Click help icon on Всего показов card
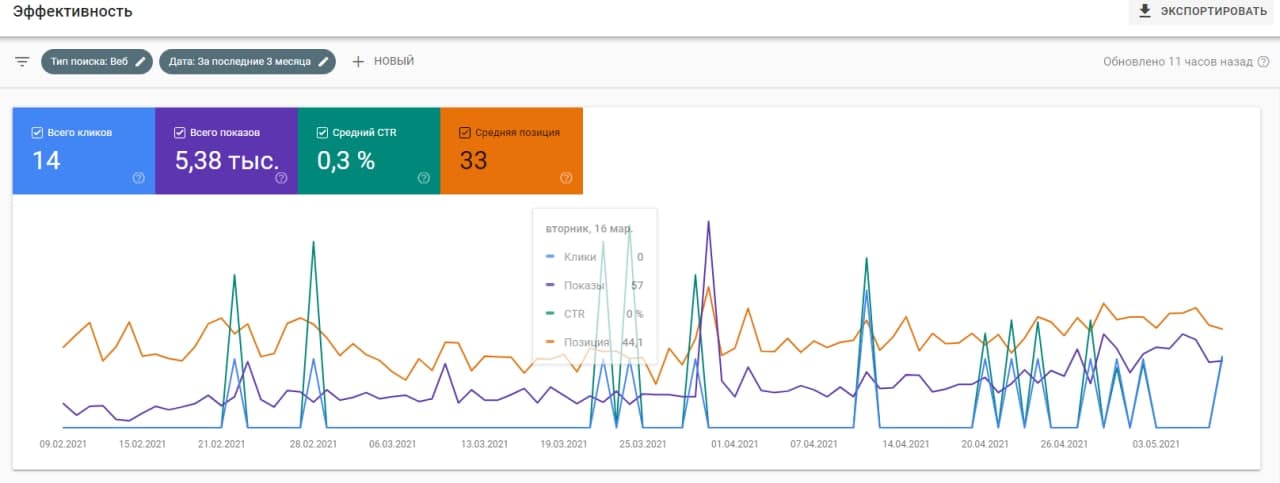The image size is (1280, 483). pyautogui.click(x=281, y=178)
